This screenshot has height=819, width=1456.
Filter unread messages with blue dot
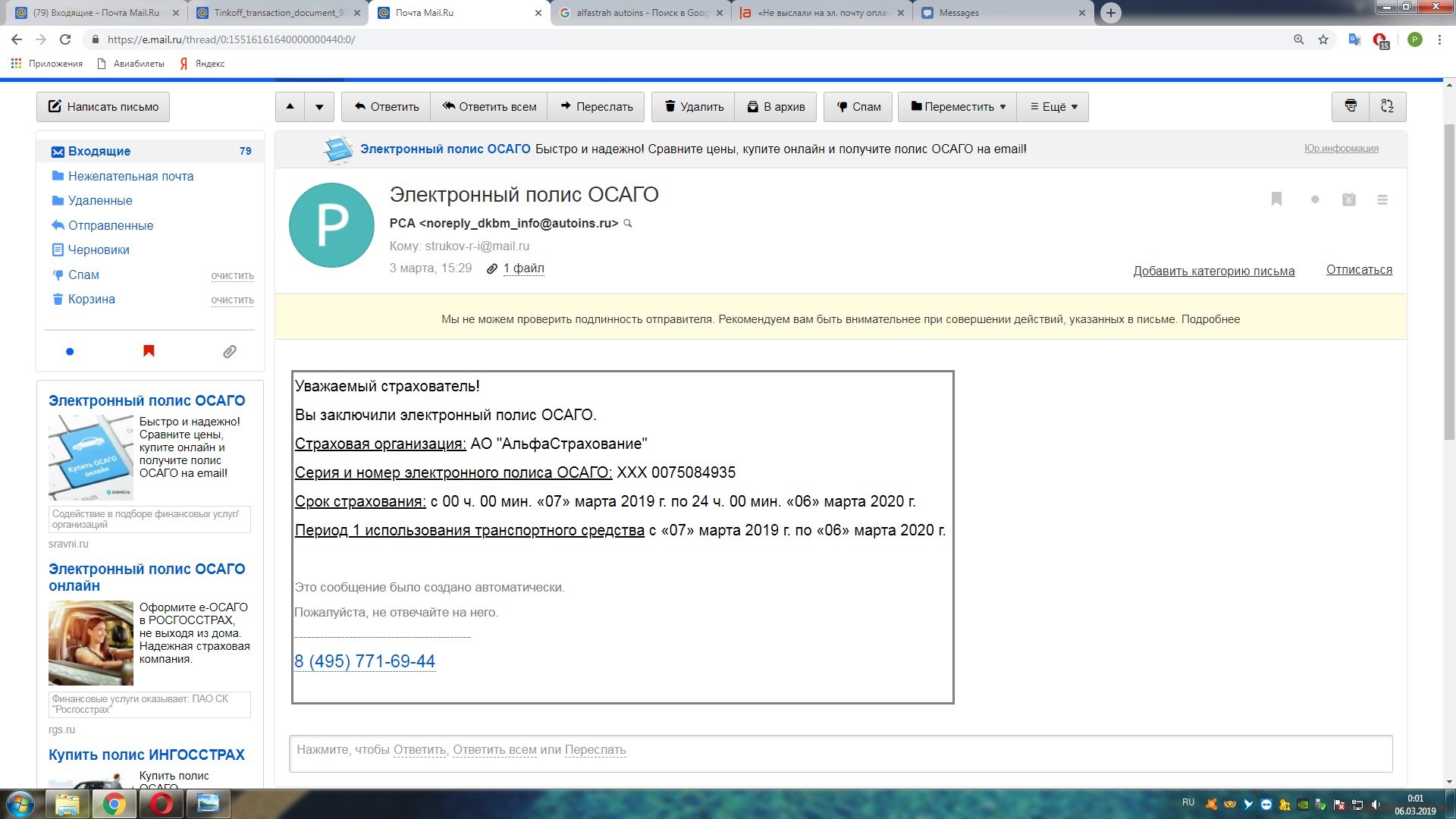[x=70, y=351]
